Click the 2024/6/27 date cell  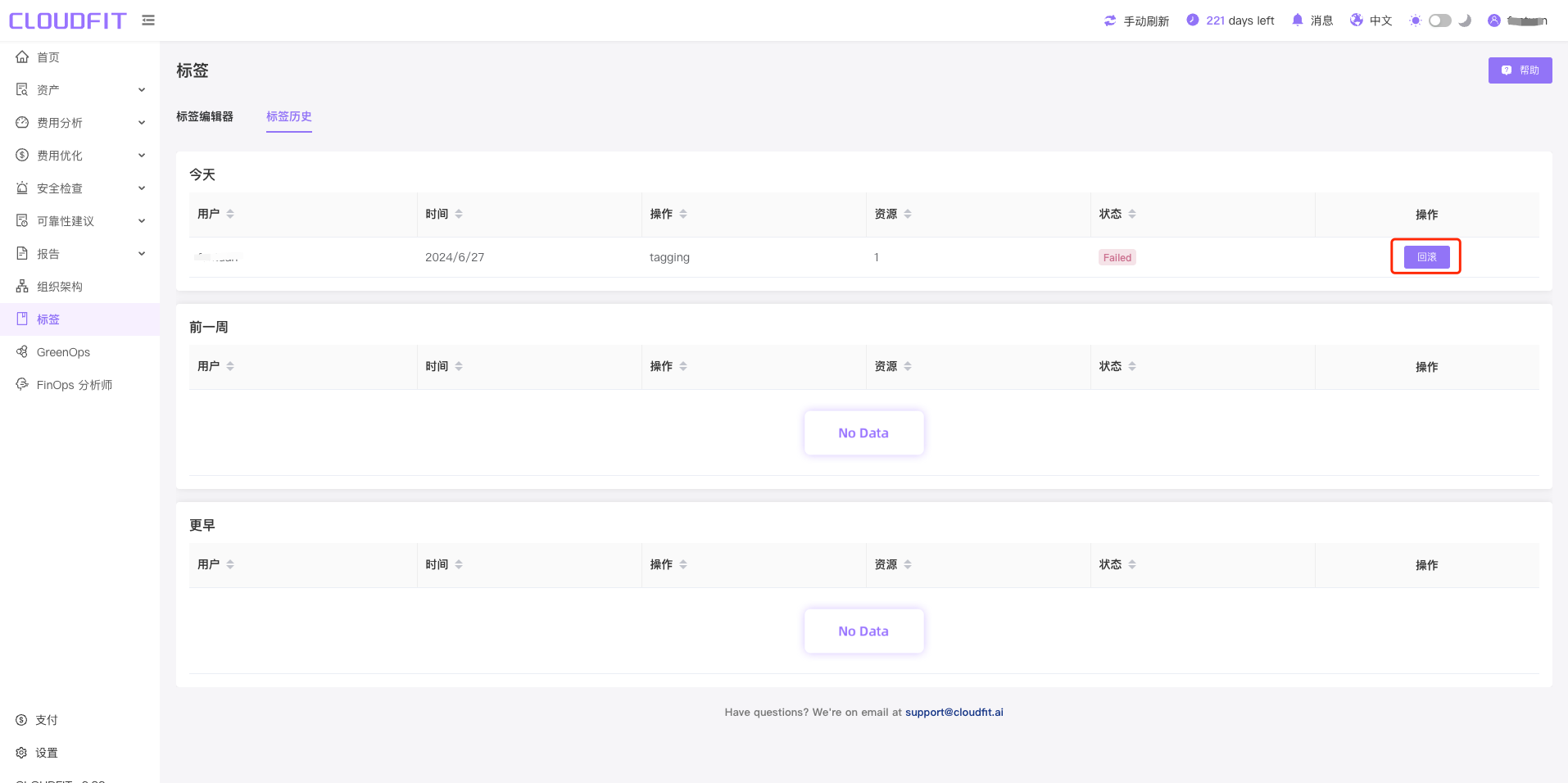coord(455,257)
